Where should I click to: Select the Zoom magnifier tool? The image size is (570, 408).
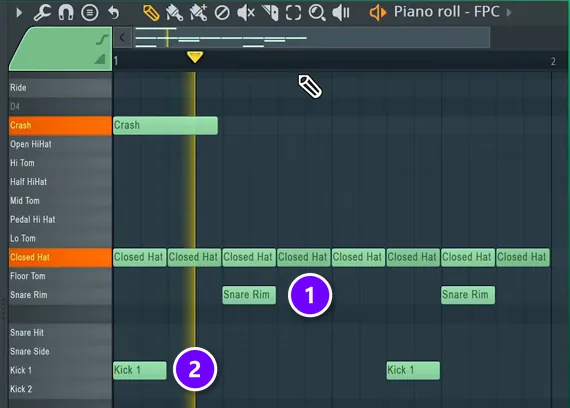click(317, 13)
